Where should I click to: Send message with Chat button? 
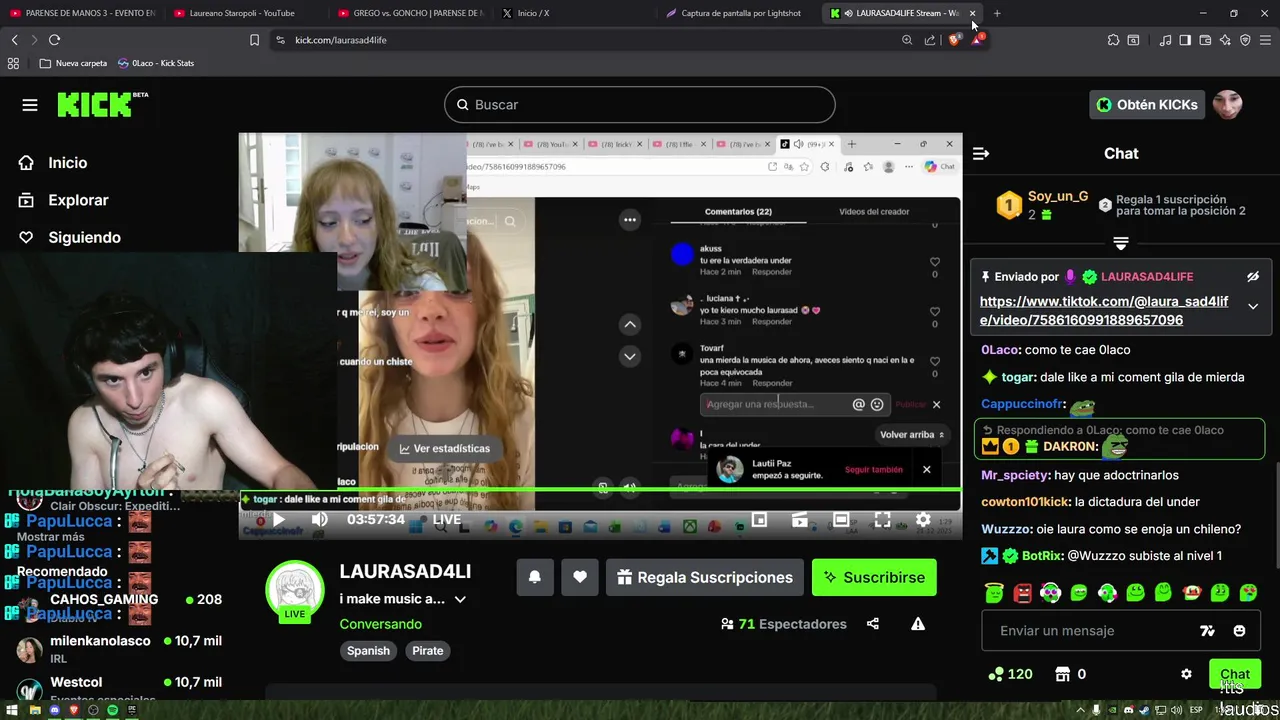[x=1234, y=674]
